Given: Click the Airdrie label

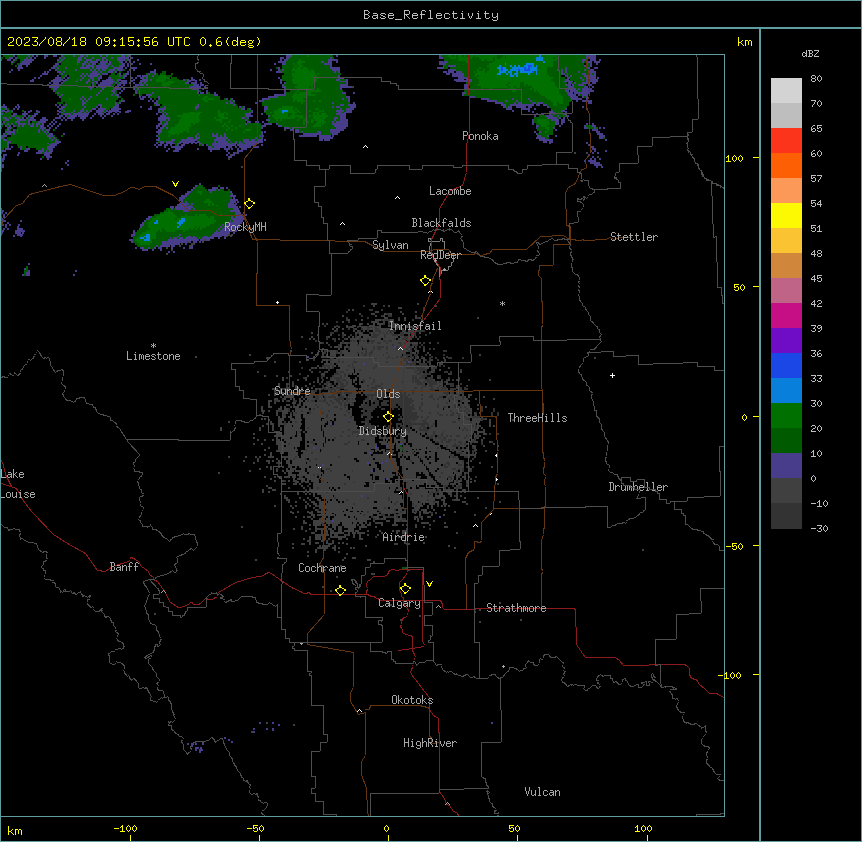Looking at the screenshot, I should pyautogui.click(x=403, y=537).
